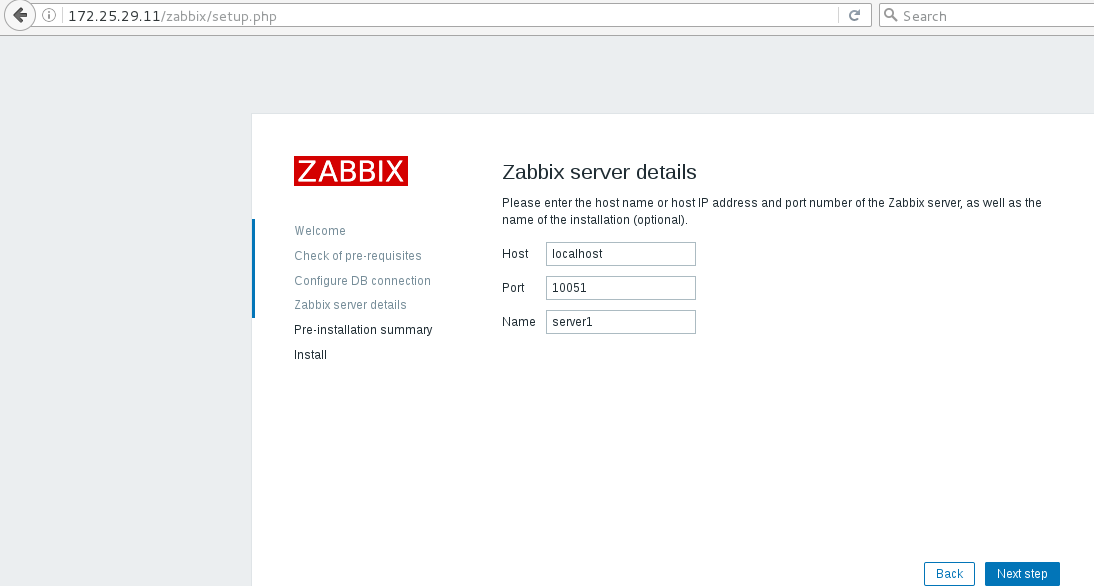
Task: Click the Host label
Action: 515,254
